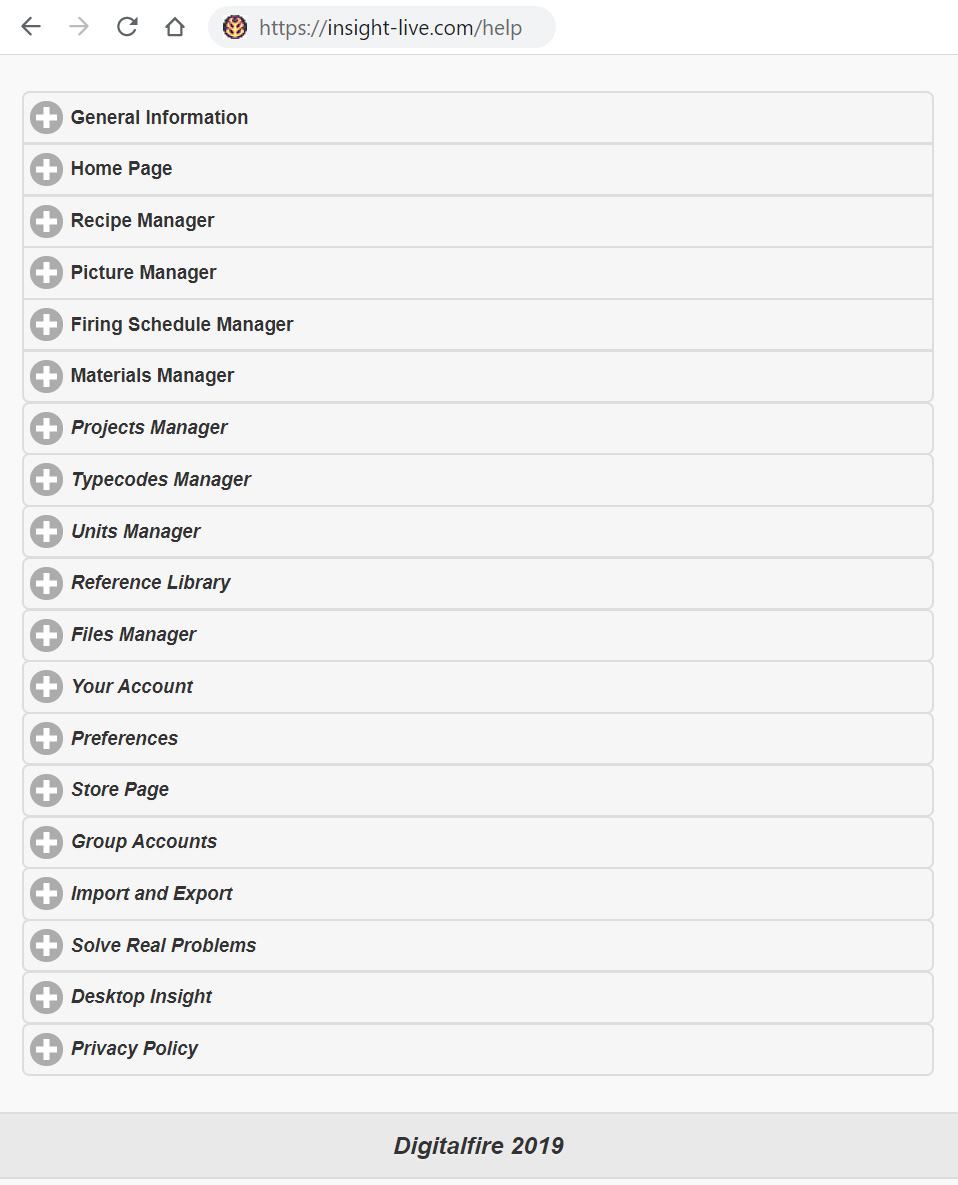Click the Digitalfire 2019 footer text
The height and width of the screenshot is (1185, 958).
point(478,1146)
